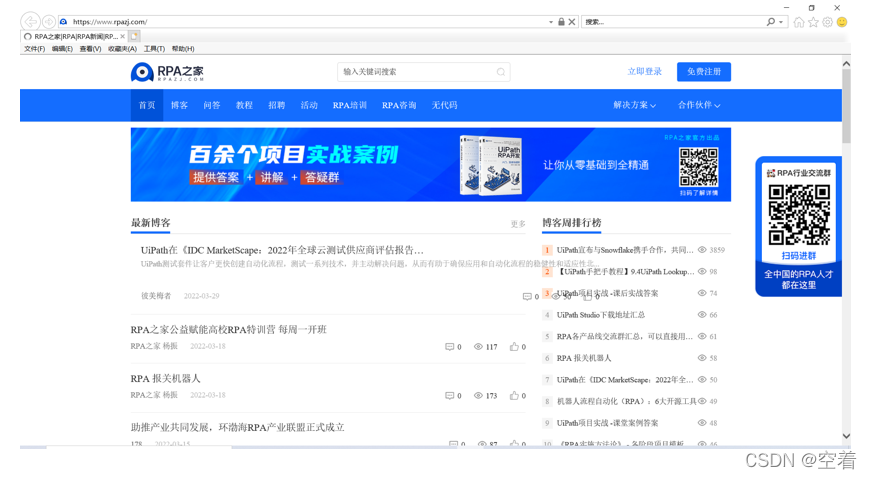Viewport: 872px width, 479px height.
Task: Open a new tab with the blank tab button
Action: point(134,36)
